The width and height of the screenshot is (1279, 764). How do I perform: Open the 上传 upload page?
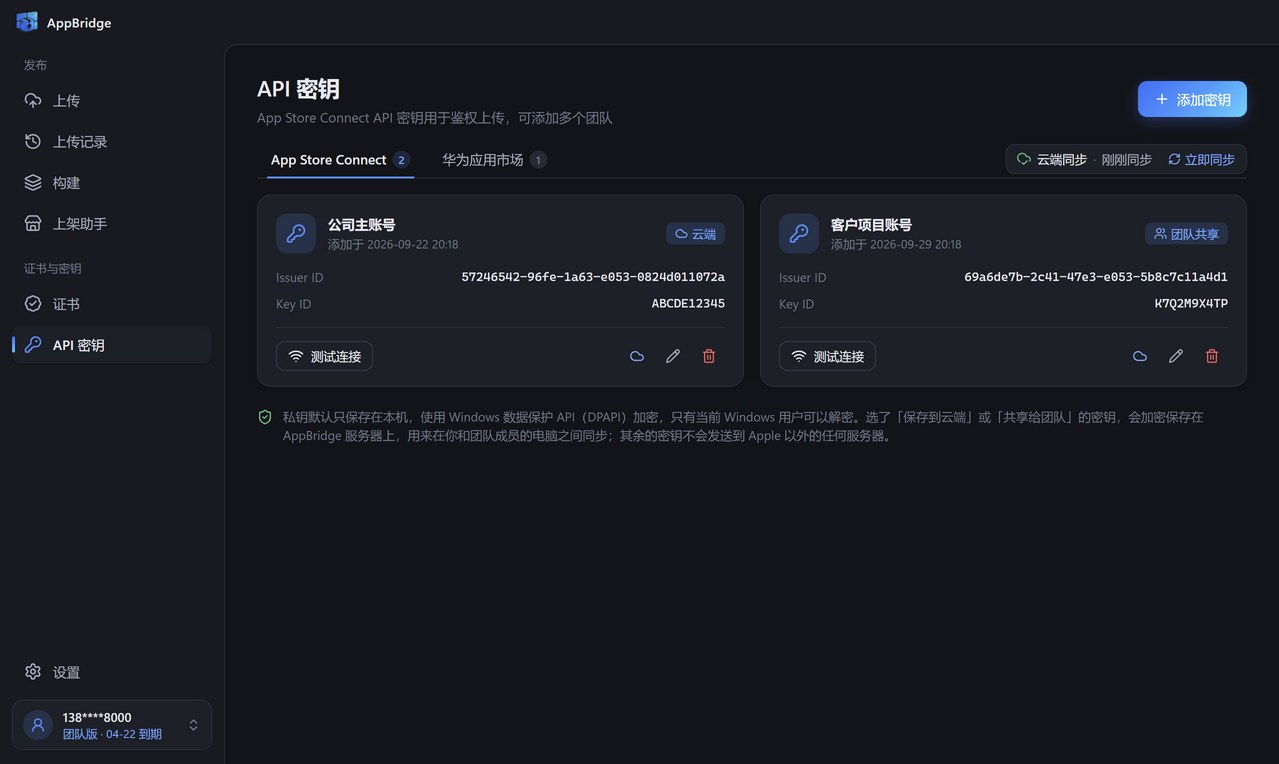(112, 101)
